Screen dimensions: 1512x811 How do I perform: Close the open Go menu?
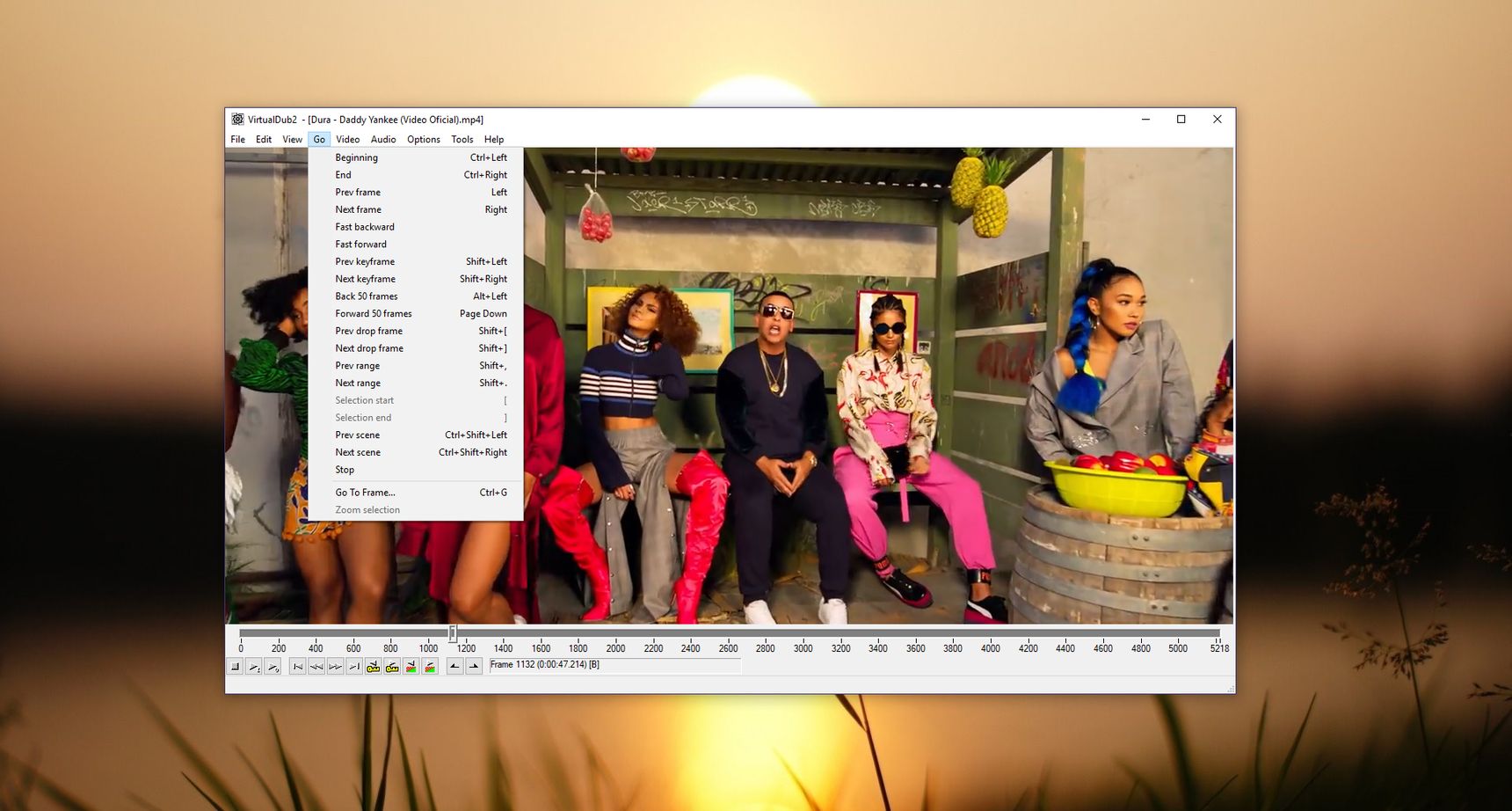click(319, 140)
